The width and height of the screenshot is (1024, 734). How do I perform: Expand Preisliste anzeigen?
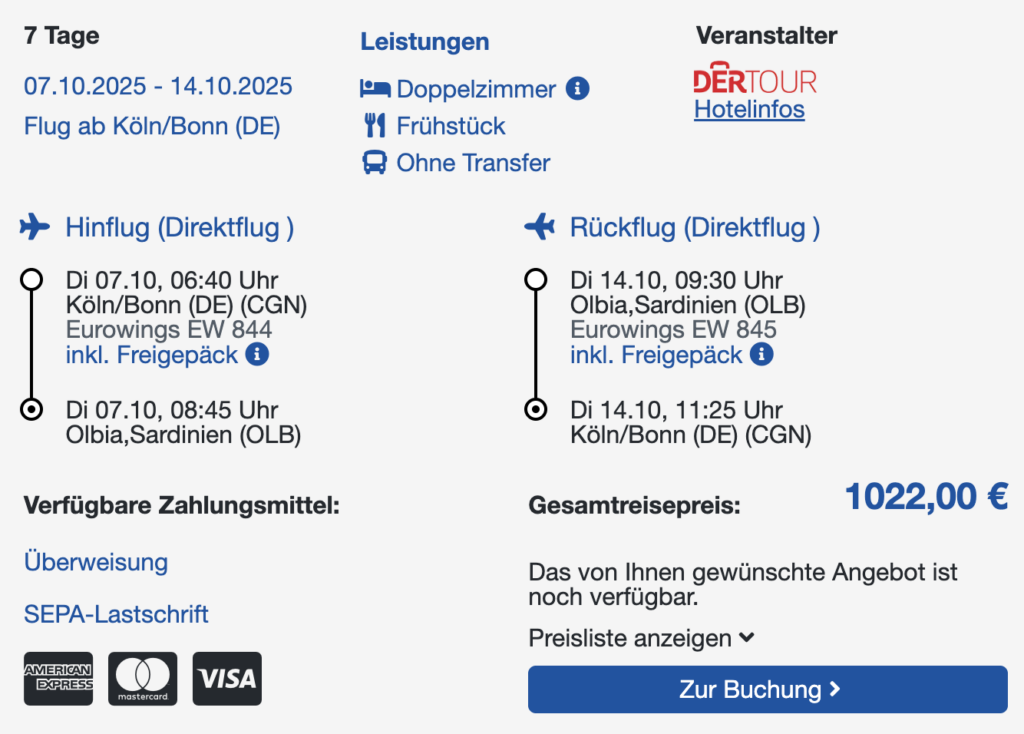click(642, 638)
